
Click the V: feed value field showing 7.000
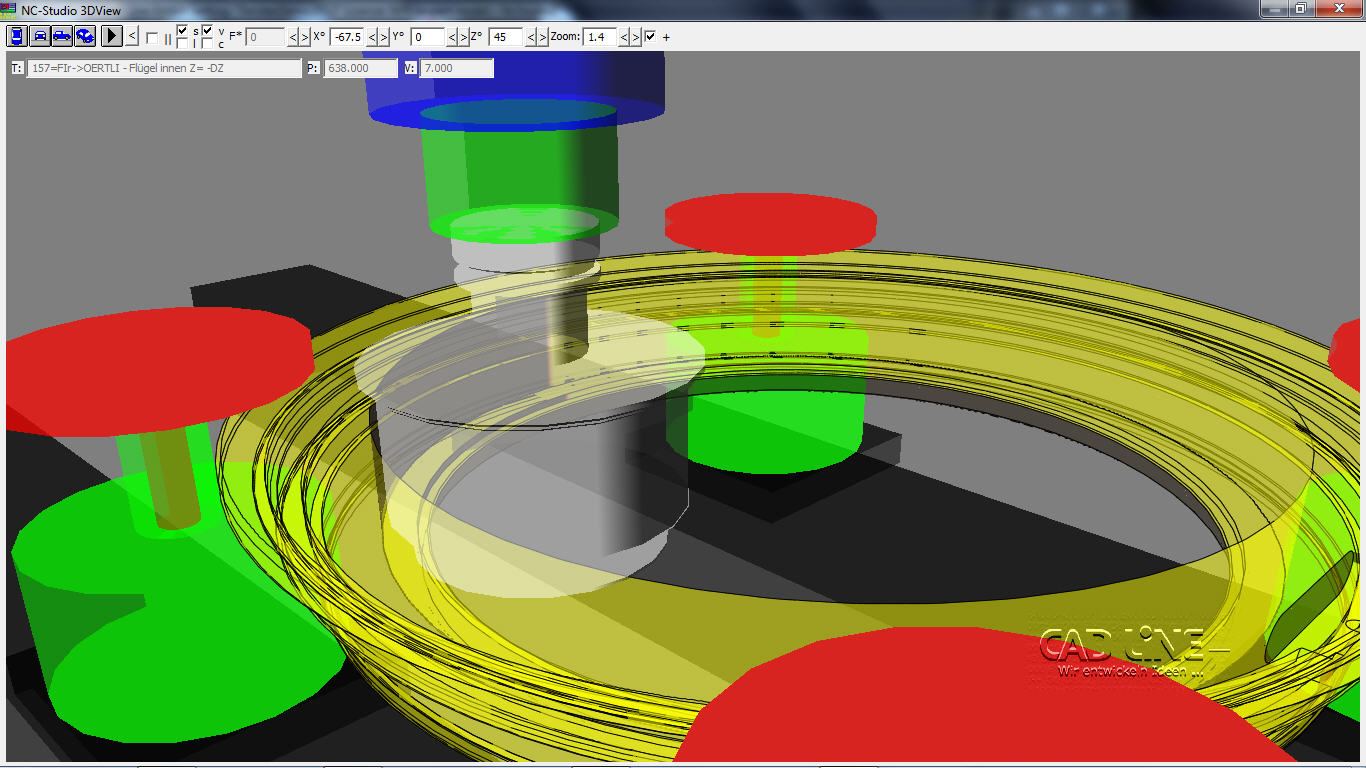point(455,68)
